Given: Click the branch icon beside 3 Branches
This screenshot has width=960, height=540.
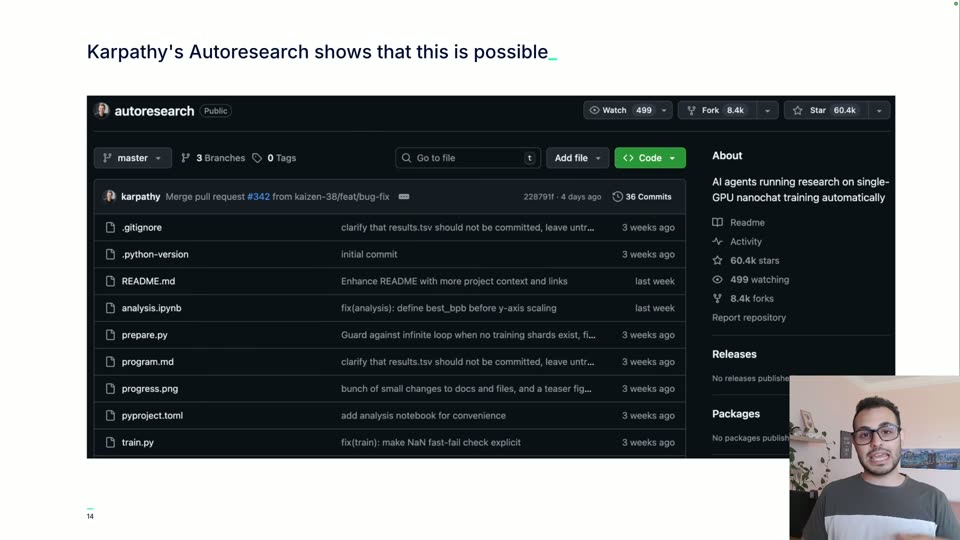Looking at the screenshot, I should pyautogui.click(x=186, y=158).
